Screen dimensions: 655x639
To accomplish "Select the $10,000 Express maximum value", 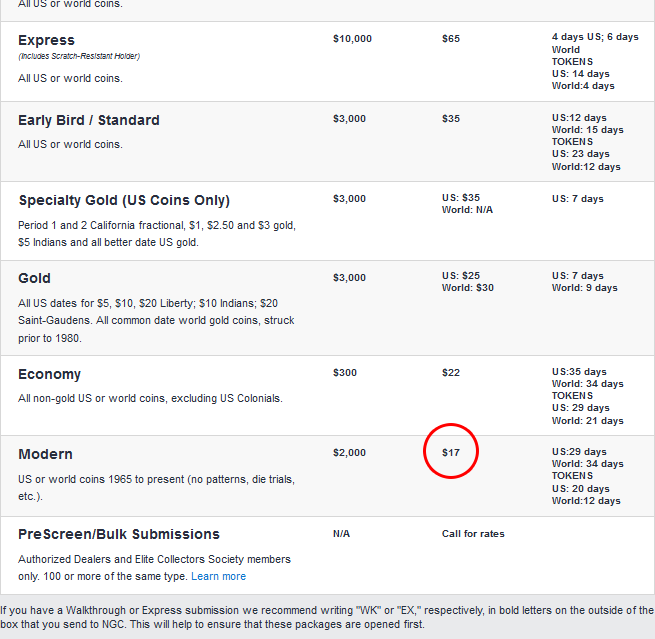I will tap(352, 38).
